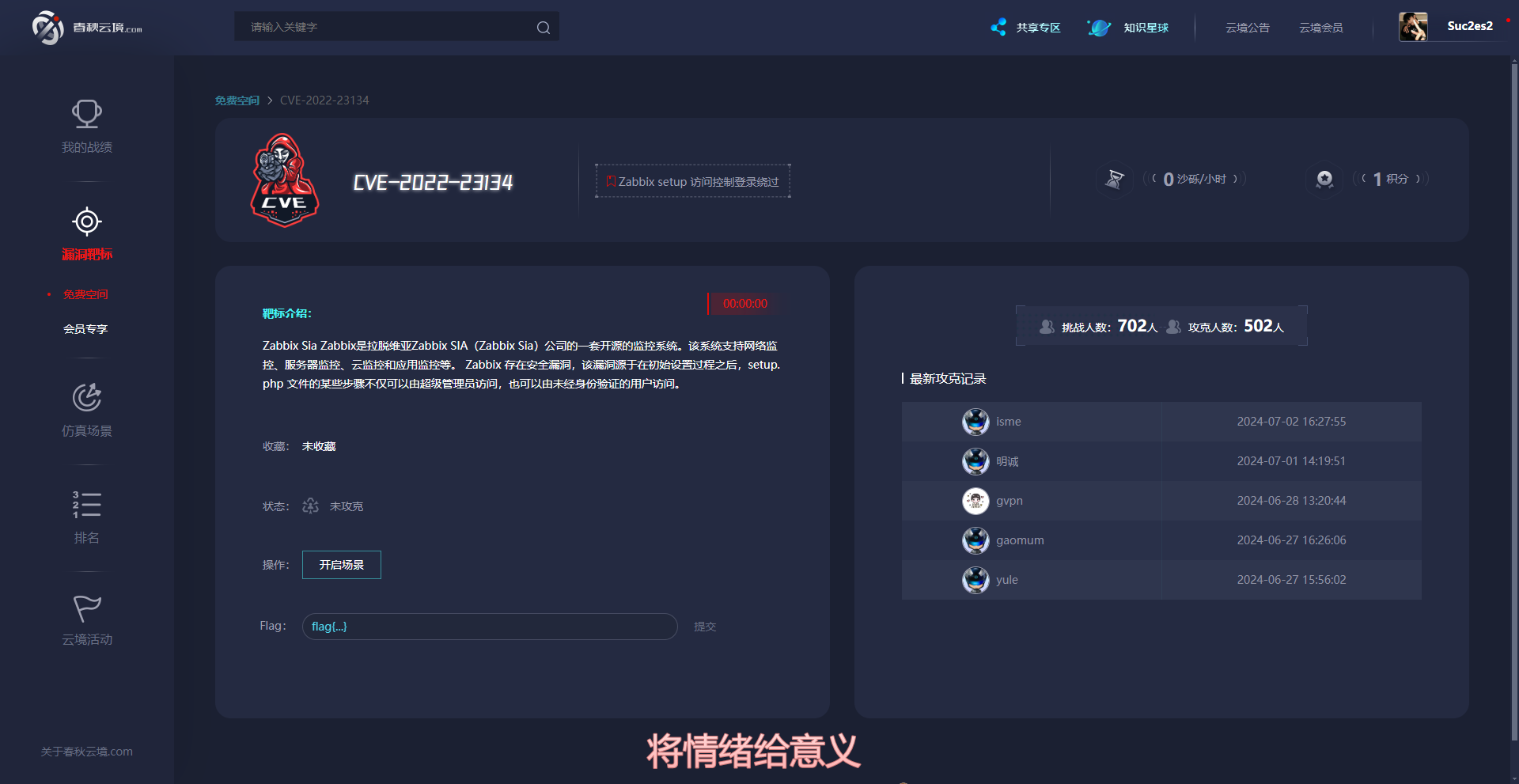Viewport: 1519px width, 784px height.
Task: Click the hourglass 沙砾 cost icon
Action: [1115, 180]
